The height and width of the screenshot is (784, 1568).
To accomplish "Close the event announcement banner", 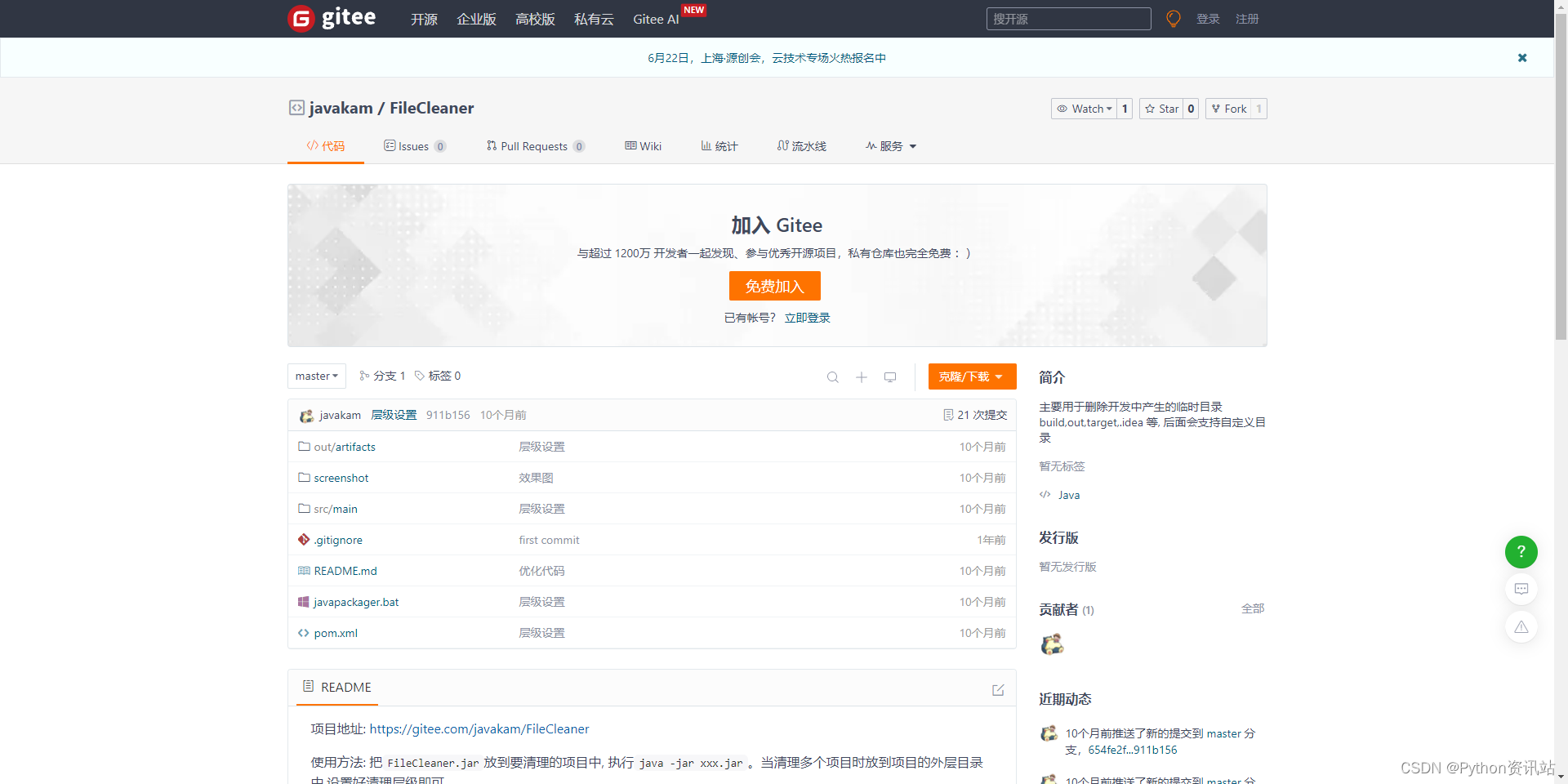I will pyautogui.click(x=1522, y=58).
